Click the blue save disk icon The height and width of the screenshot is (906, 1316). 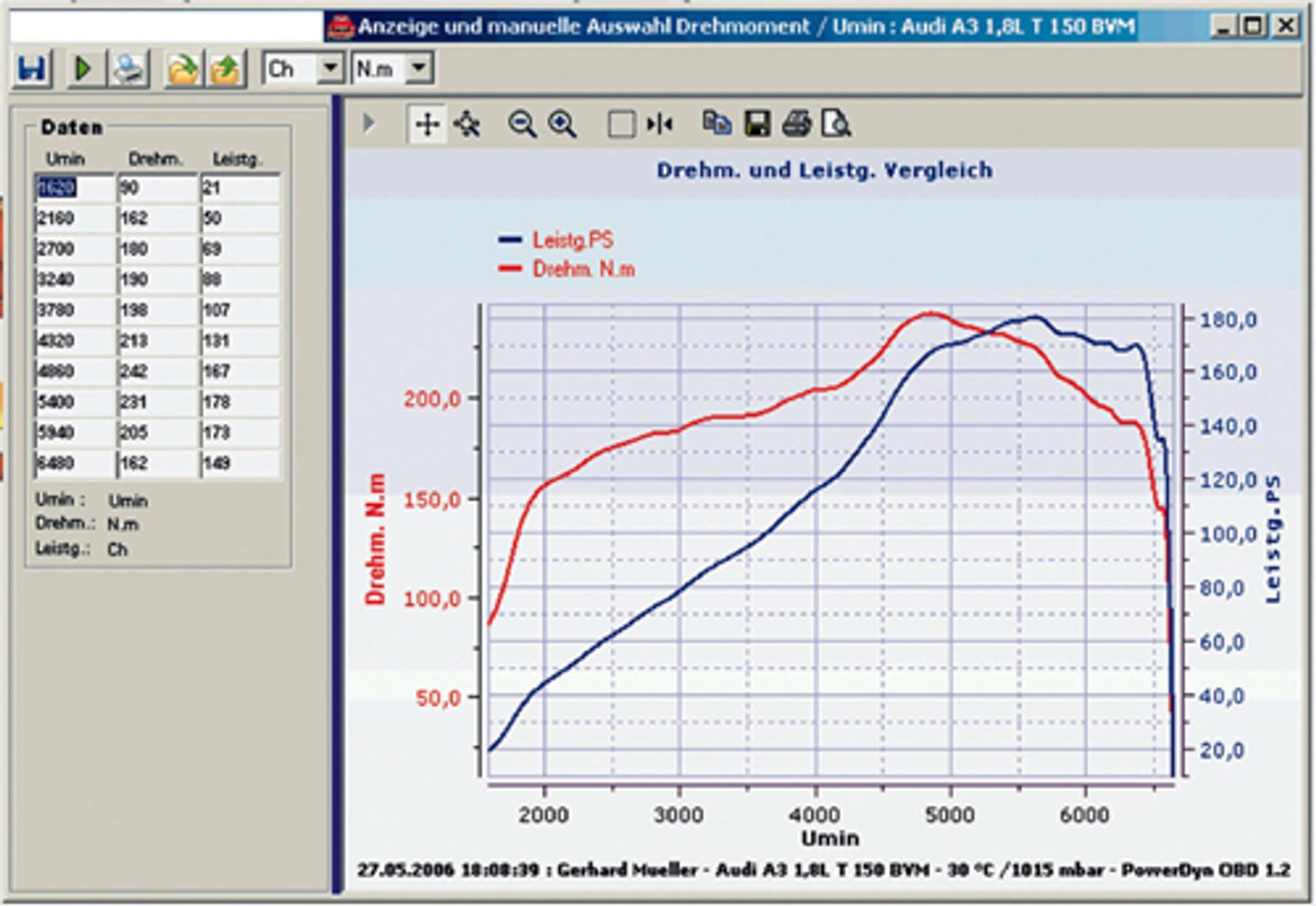(31, 69)
